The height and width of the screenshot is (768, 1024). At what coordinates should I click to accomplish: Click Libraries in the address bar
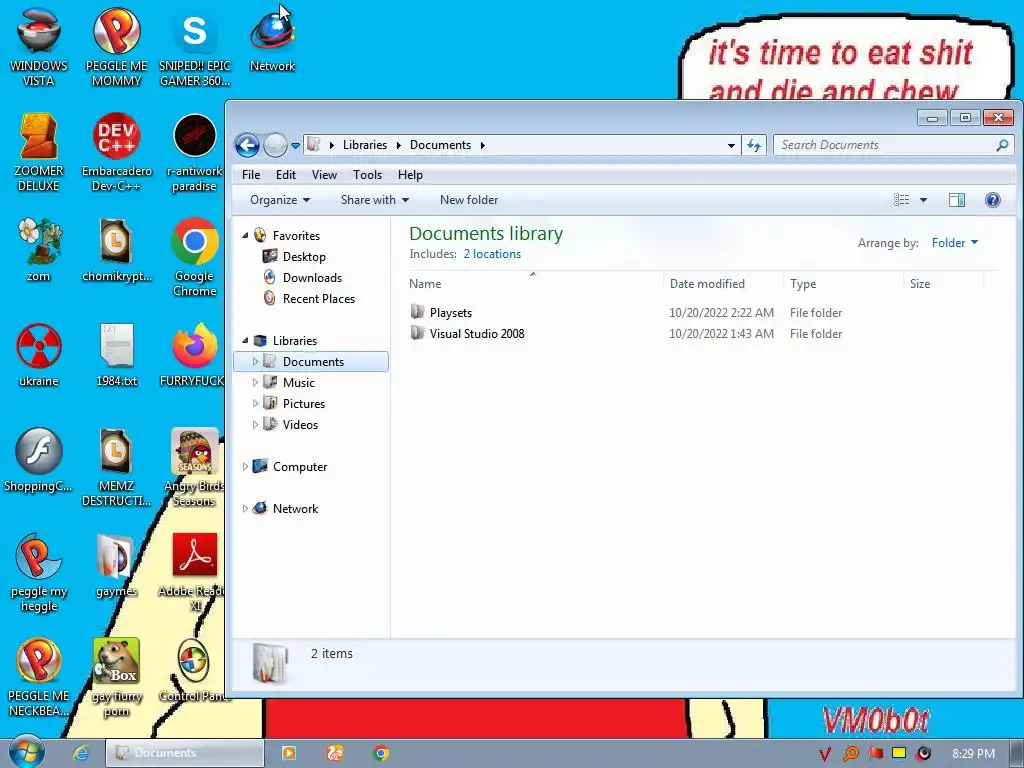[x=364, y=145]
